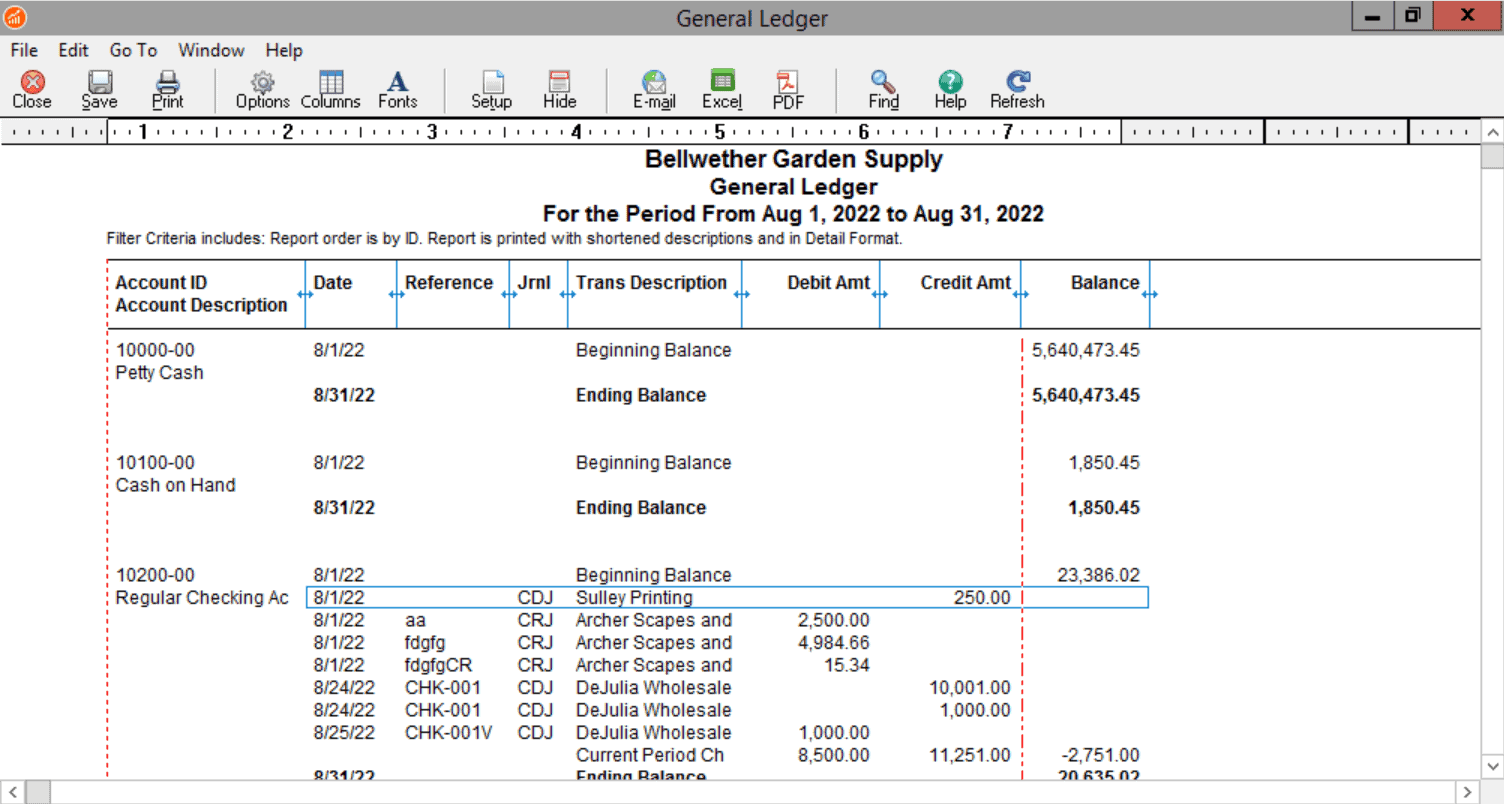Open the Go To menu
Image resolution: width=1504 pixels, height=804 pixels.
pos(133,50)
